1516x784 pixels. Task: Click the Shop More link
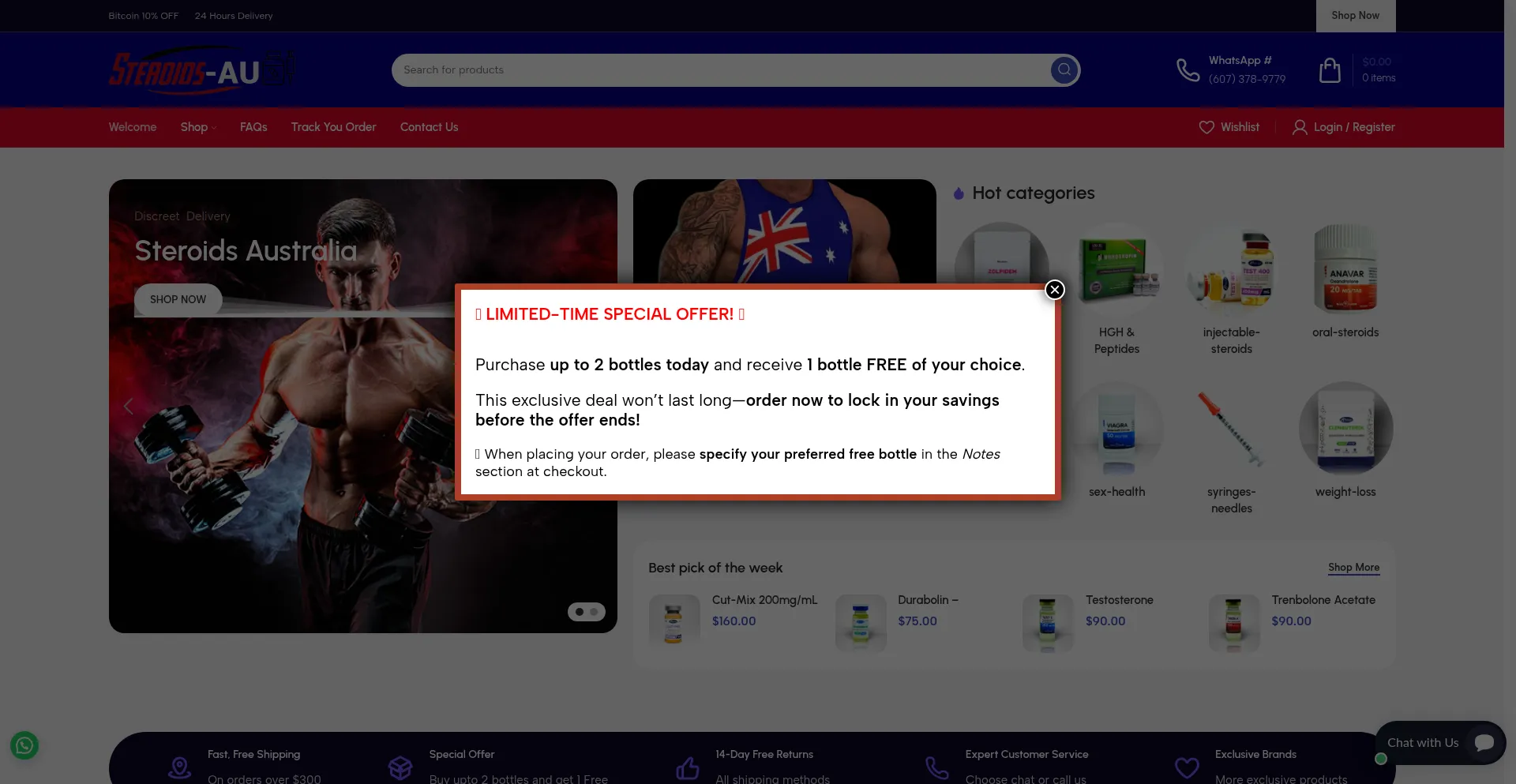pyautogui.click(x=1353, y=568)
